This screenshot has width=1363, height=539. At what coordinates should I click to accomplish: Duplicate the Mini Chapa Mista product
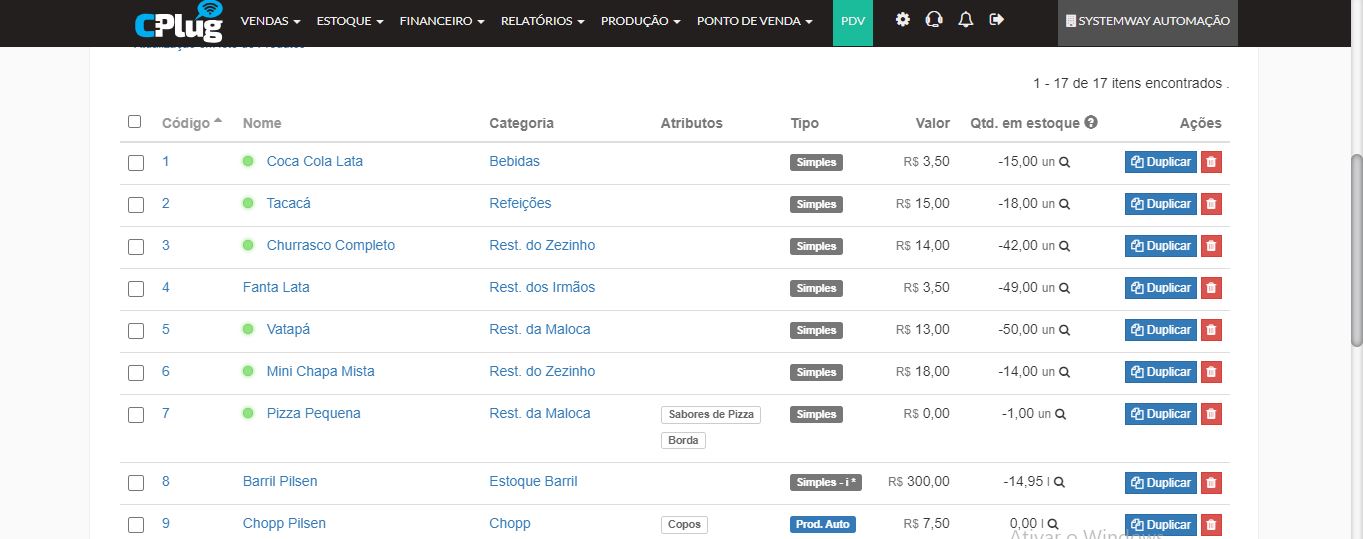click(x=1160, y=372)
